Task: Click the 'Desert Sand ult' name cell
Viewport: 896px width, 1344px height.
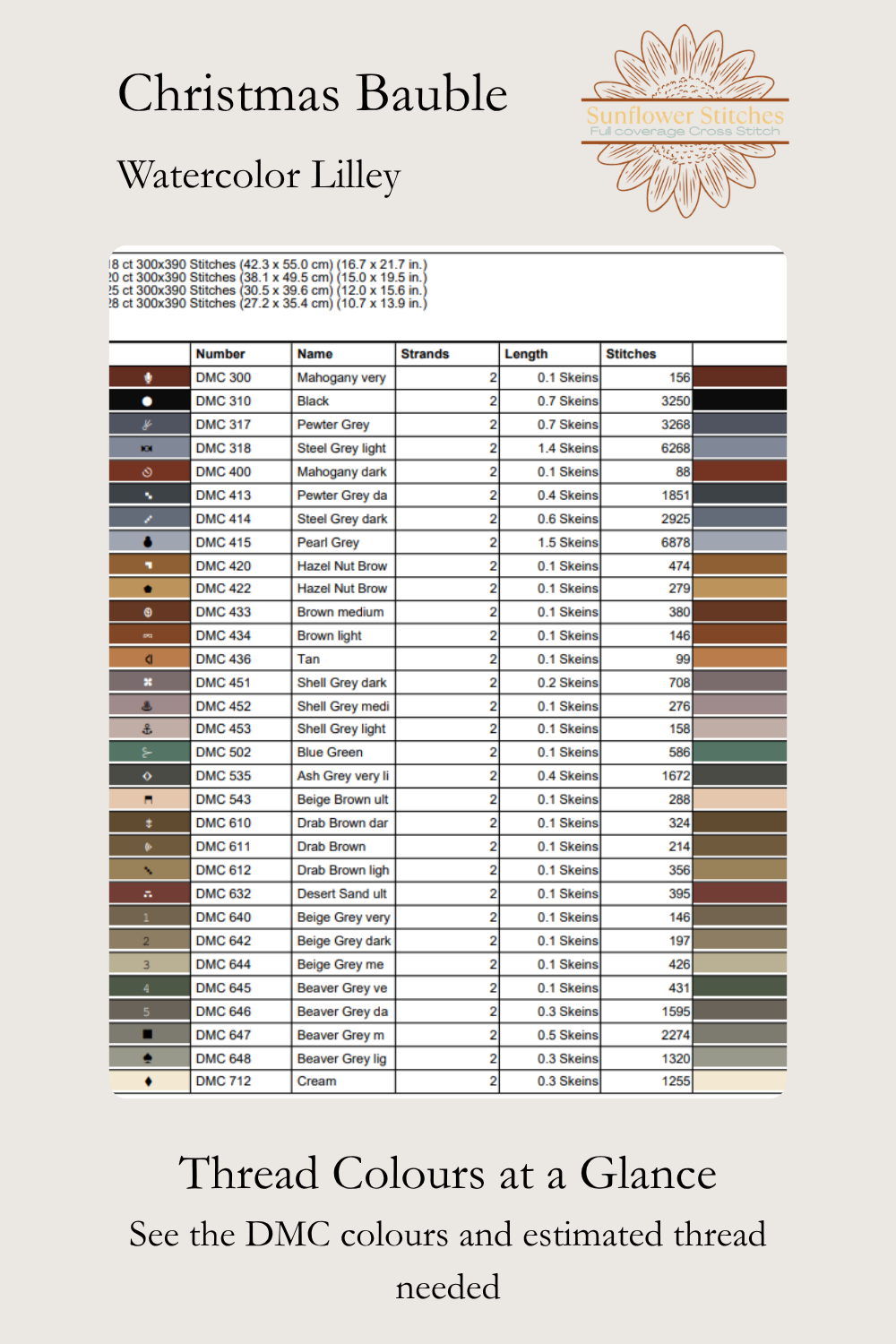Action: [343, 893]
